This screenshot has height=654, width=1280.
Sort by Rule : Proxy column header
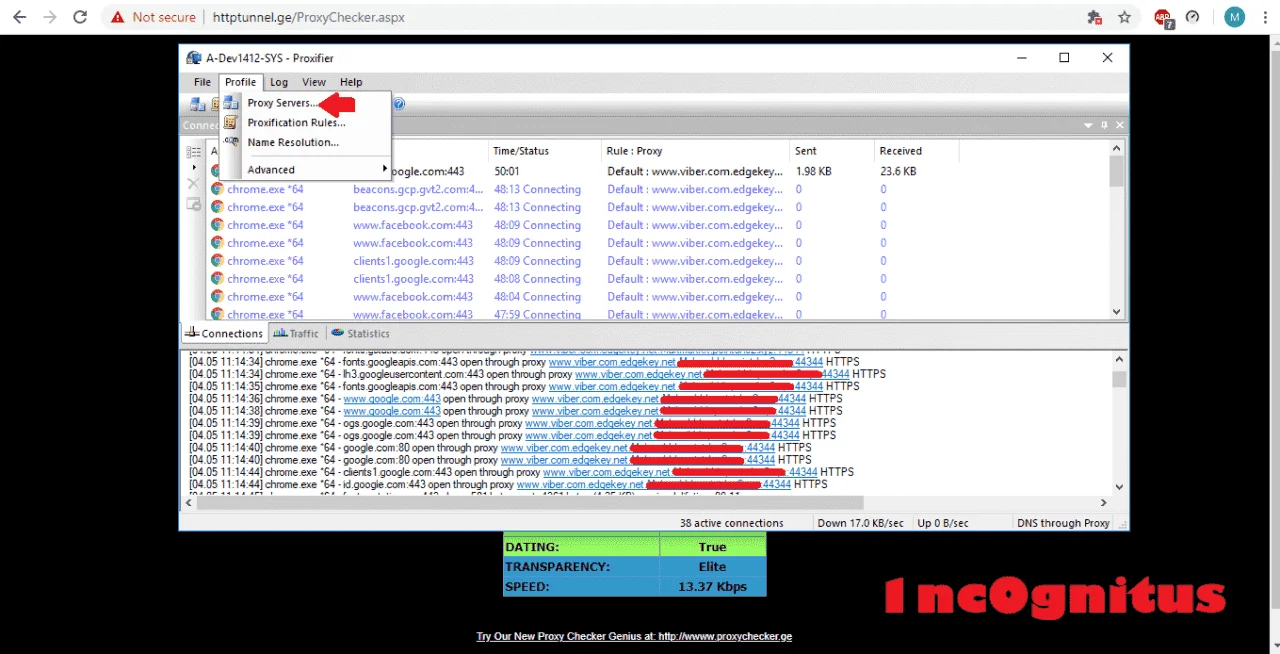pos(695,151)
